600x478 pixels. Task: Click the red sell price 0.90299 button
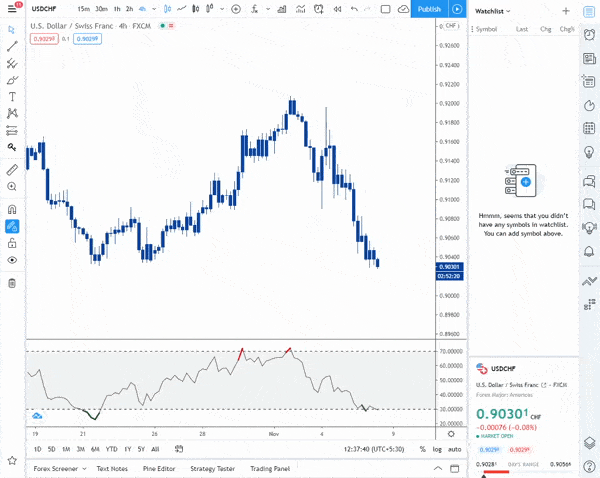tap(44, 39)
